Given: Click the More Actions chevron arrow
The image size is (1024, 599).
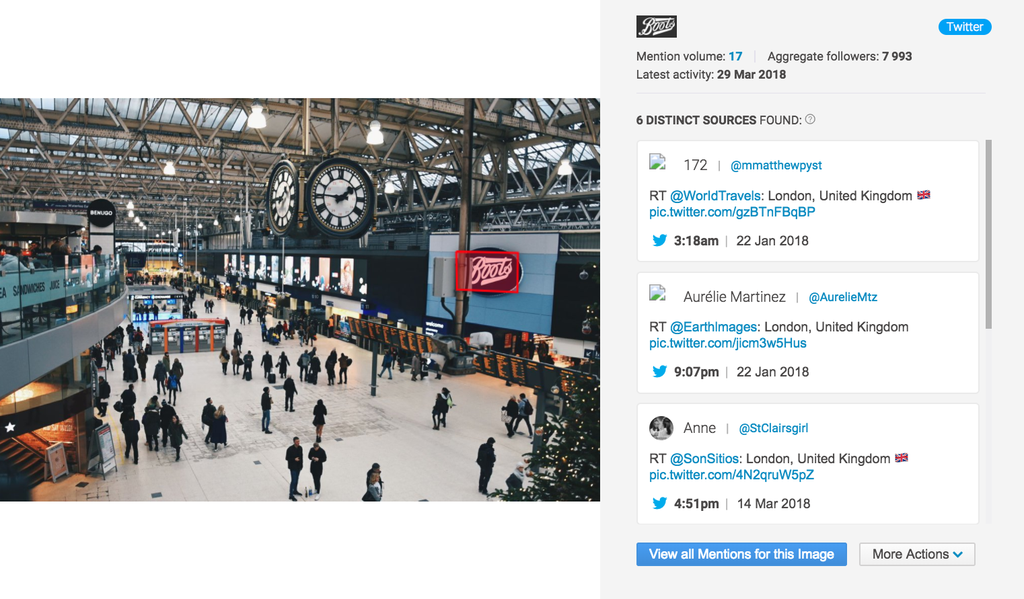Looking at the screenshot, I should pyautogui.click(x=958, y=555).
